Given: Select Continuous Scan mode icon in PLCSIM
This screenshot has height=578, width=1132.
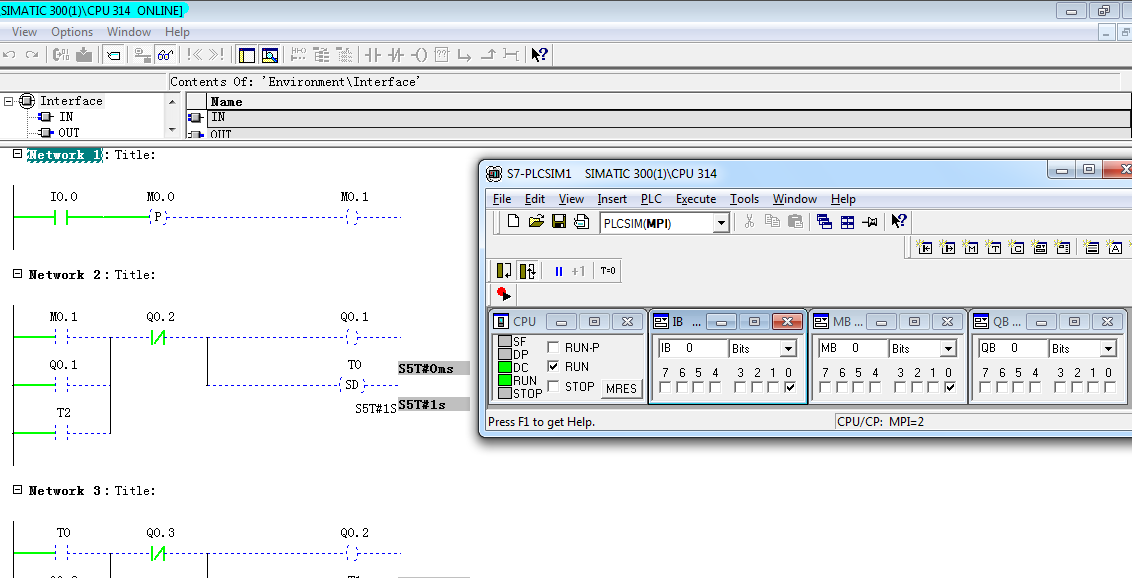Looking at the screenshot, I should click(528, 271).
